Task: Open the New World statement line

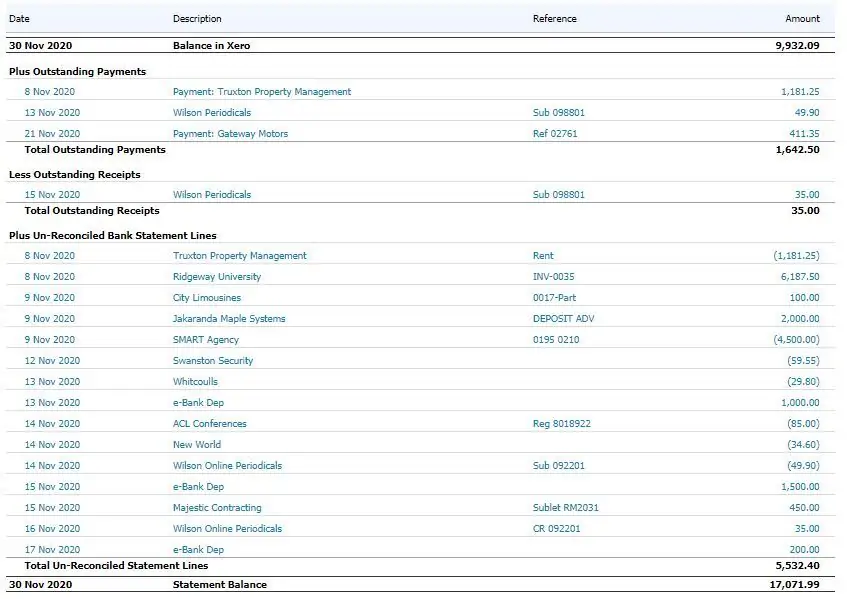Action: coord(197,446)
